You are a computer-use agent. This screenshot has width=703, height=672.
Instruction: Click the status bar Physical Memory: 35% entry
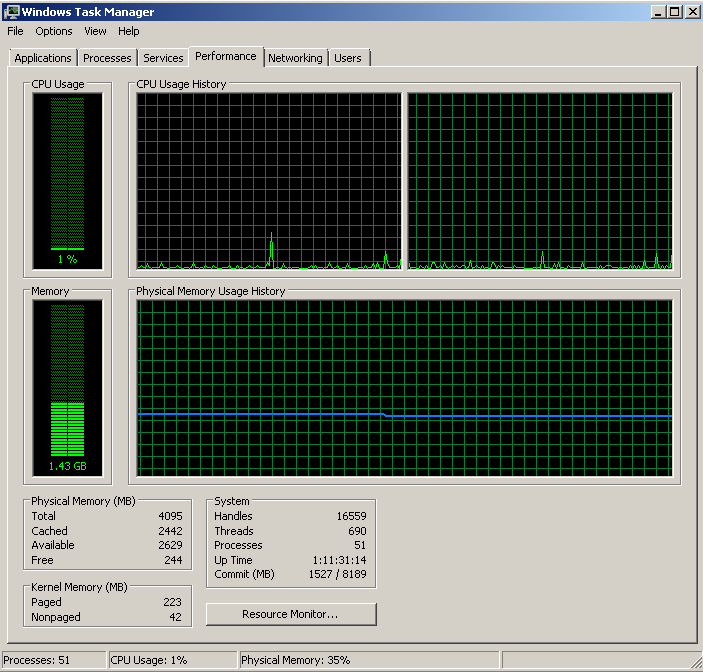click(x=369, y=660)
